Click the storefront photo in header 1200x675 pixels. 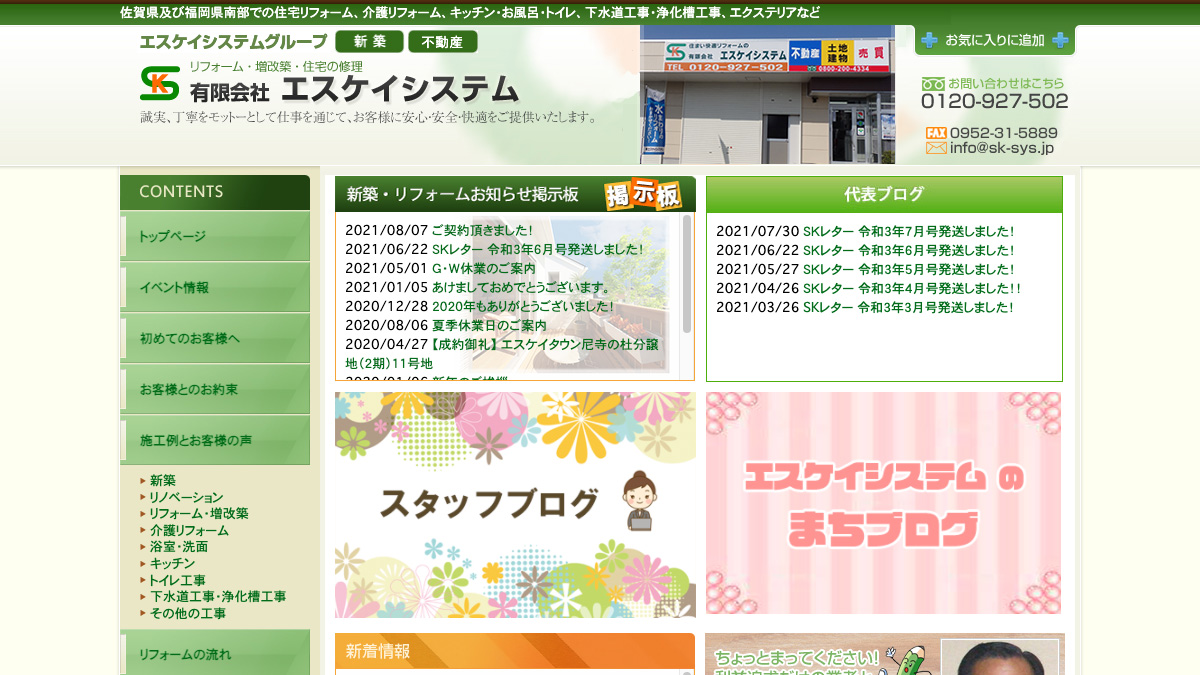(x=767, y=95)
